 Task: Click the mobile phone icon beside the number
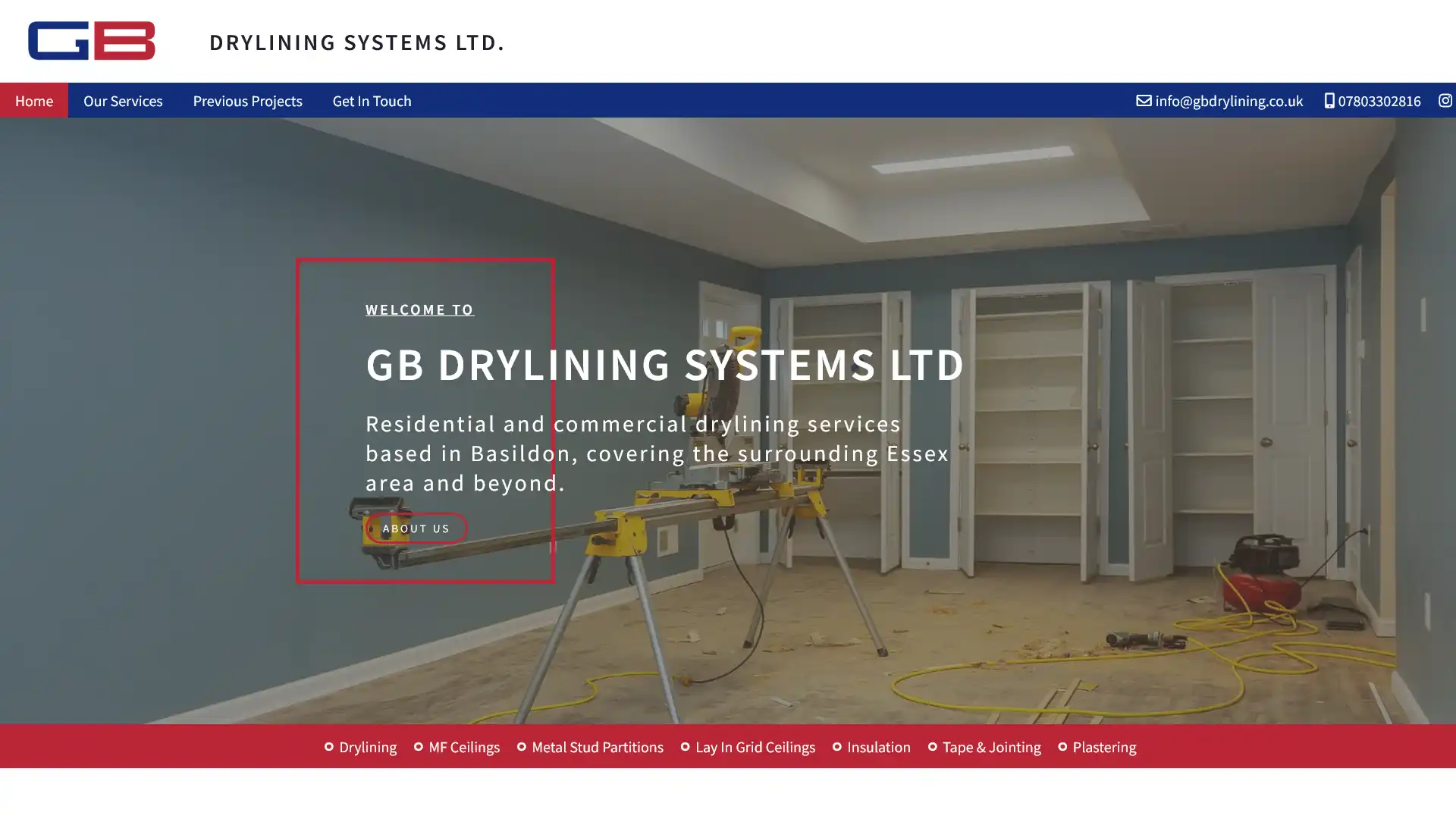(x=1329, y=100)
